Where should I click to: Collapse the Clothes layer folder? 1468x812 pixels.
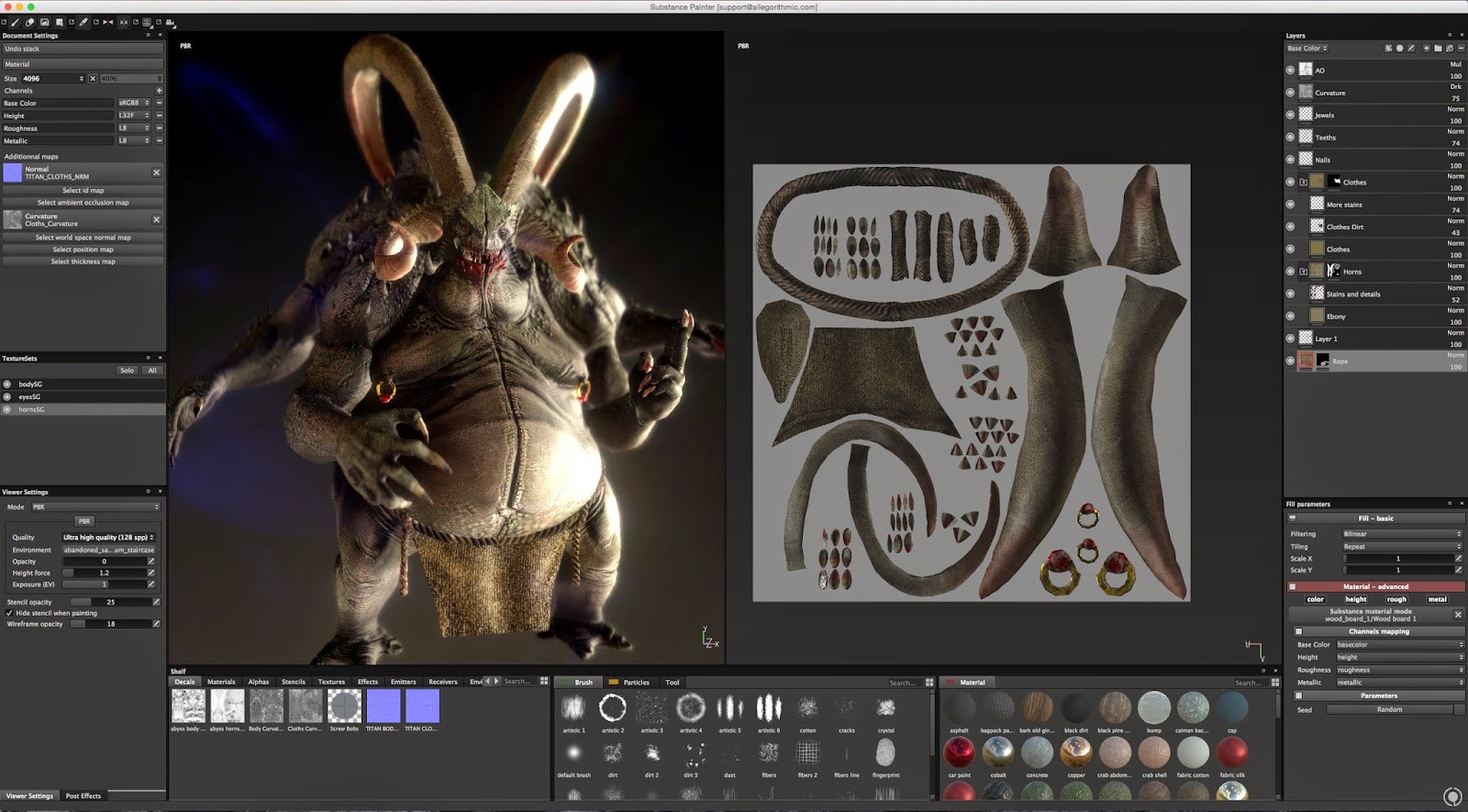point(1303,183)
